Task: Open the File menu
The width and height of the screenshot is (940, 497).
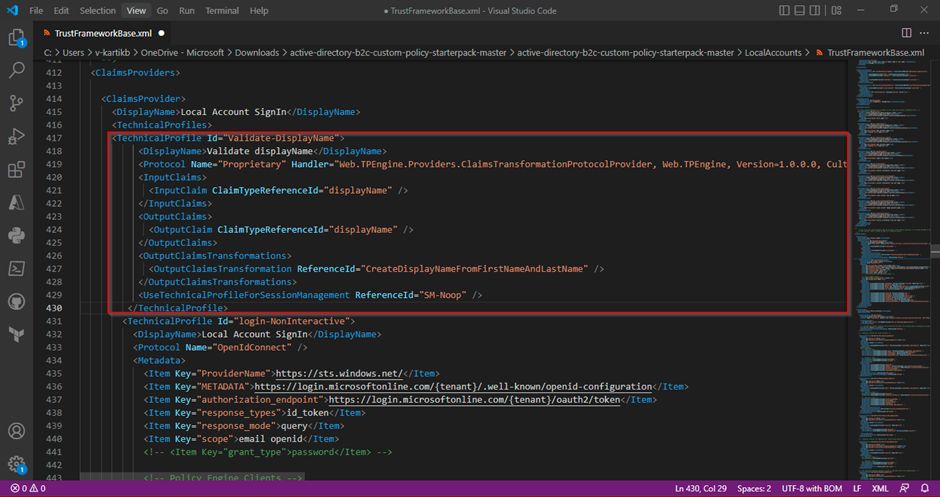Action: pos(36,10)
